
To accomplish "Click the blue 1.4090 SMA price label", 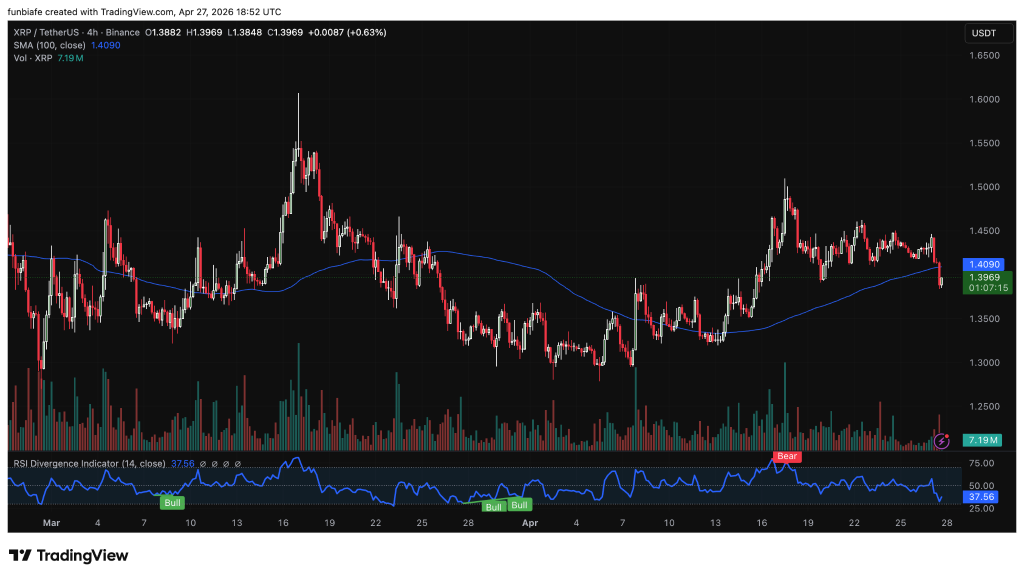I will tap(982, 265).
